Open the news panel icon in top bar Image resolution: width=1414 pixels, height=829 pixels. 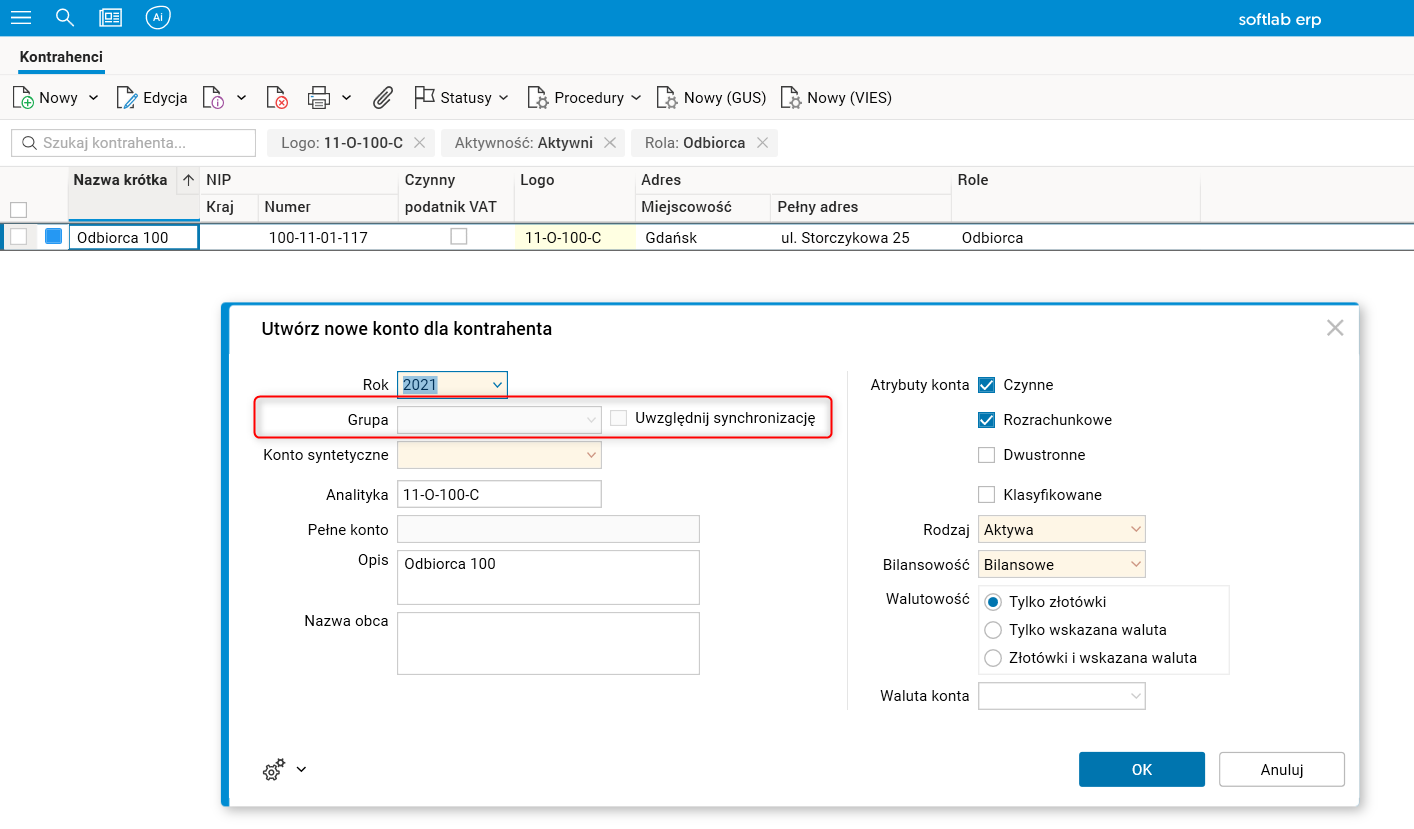click(111, 18)
